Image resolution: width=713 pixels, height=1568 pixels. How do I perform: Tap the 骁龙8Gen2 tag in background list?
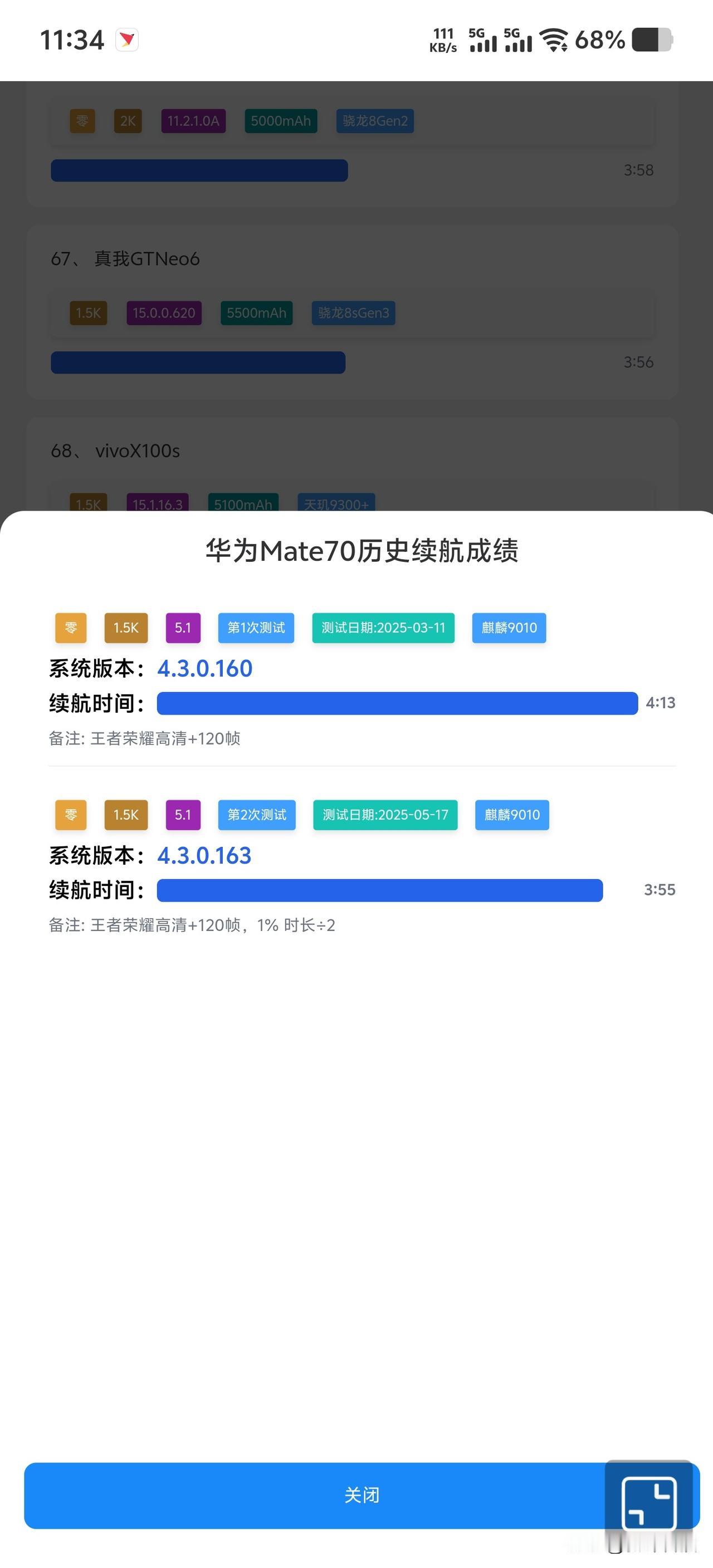coord(375,120)
